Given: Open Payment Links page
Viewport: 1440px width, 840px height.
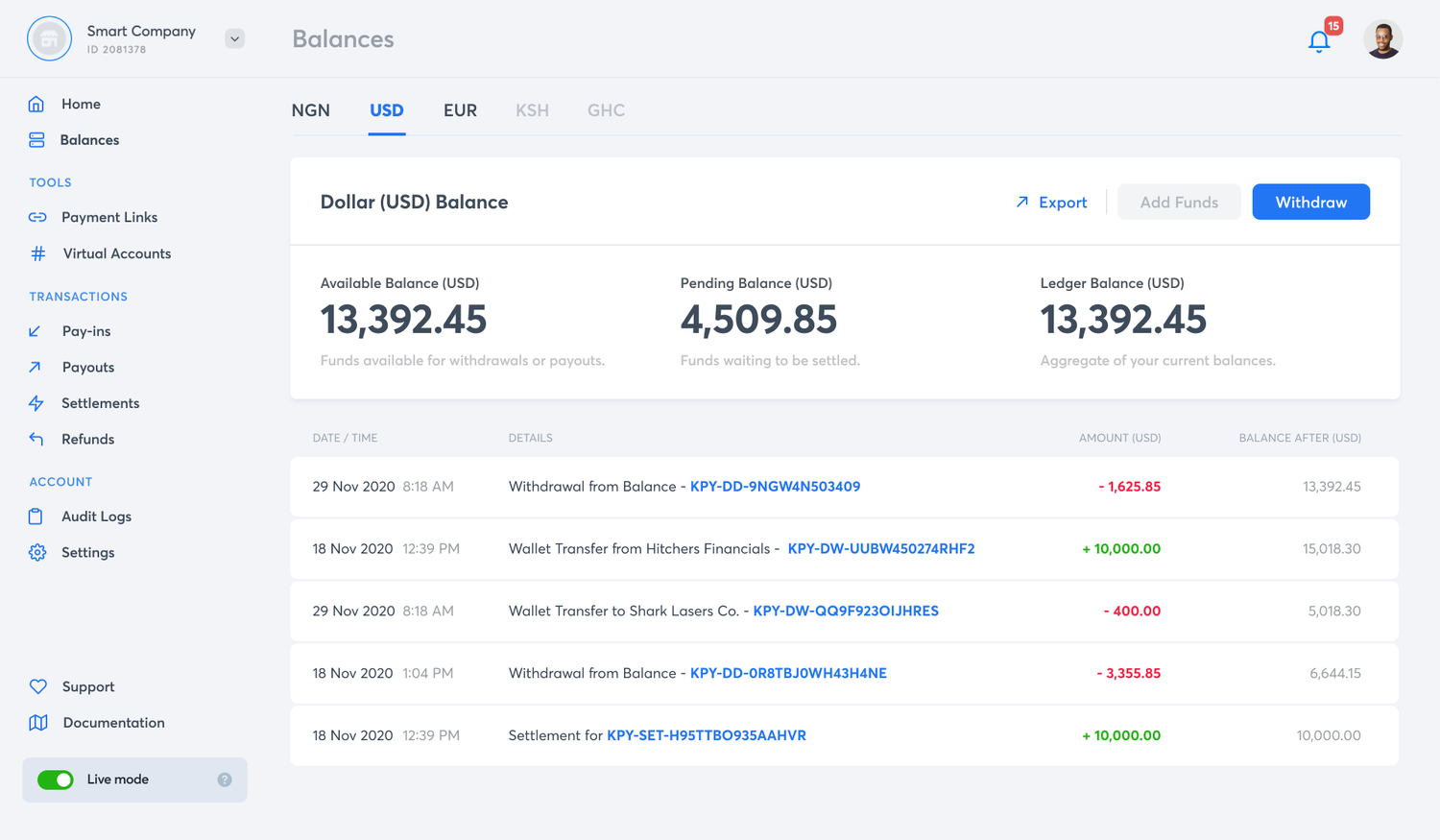Looking at the screenshot, I should coord(109,217).
